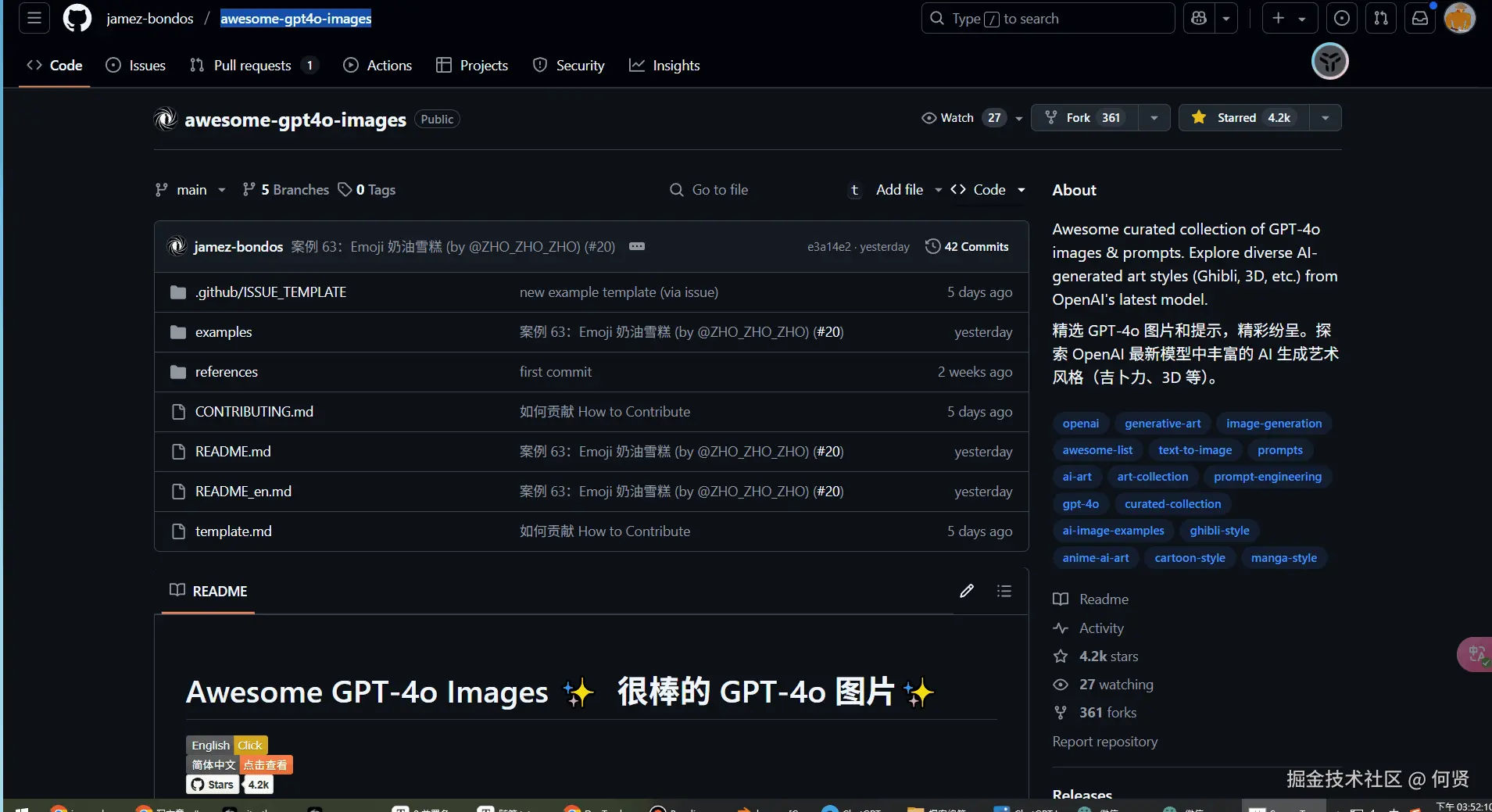Open the README outline list icon

click(x=1005, y=592)
